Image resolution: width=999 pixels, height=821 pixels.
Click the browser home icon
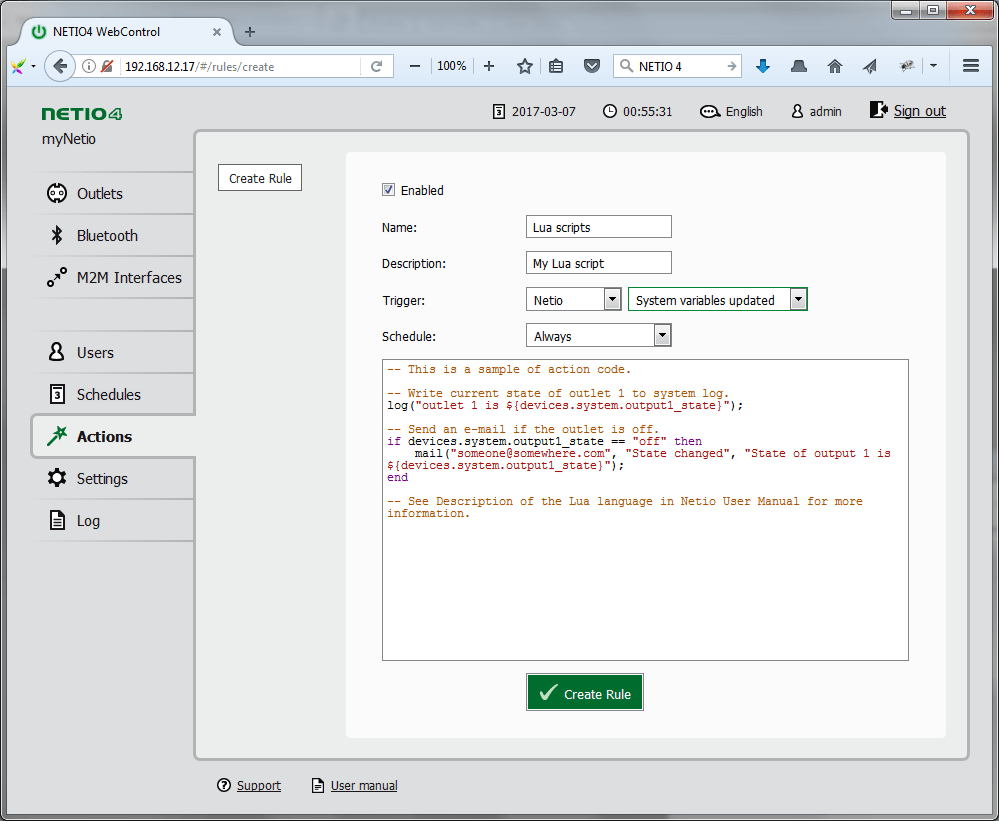[x=835, y=66]
